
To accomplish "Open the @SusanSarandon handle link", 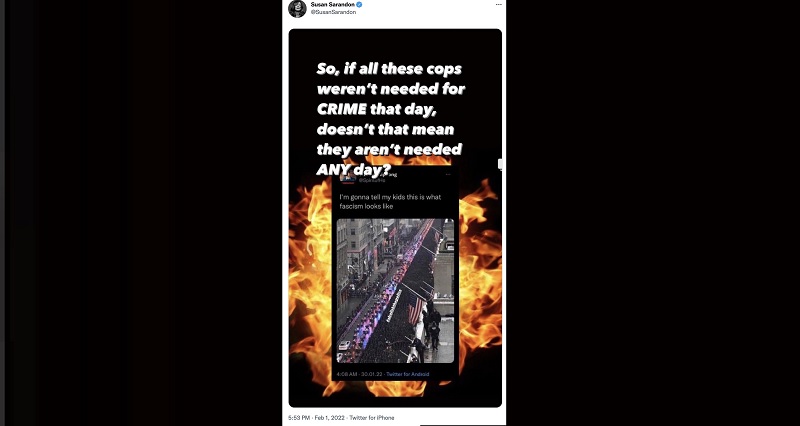I will [333, 12].
